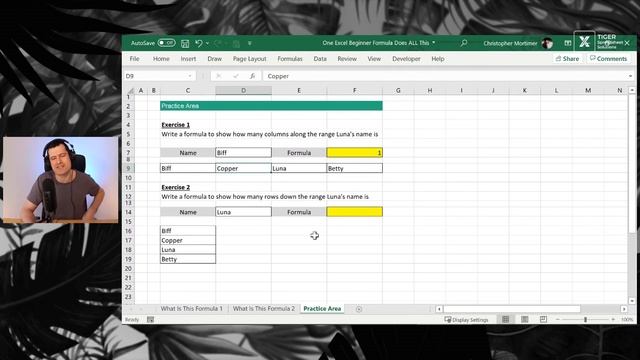
Task: Open the Help ribbon tab
Action: [438, 59]
